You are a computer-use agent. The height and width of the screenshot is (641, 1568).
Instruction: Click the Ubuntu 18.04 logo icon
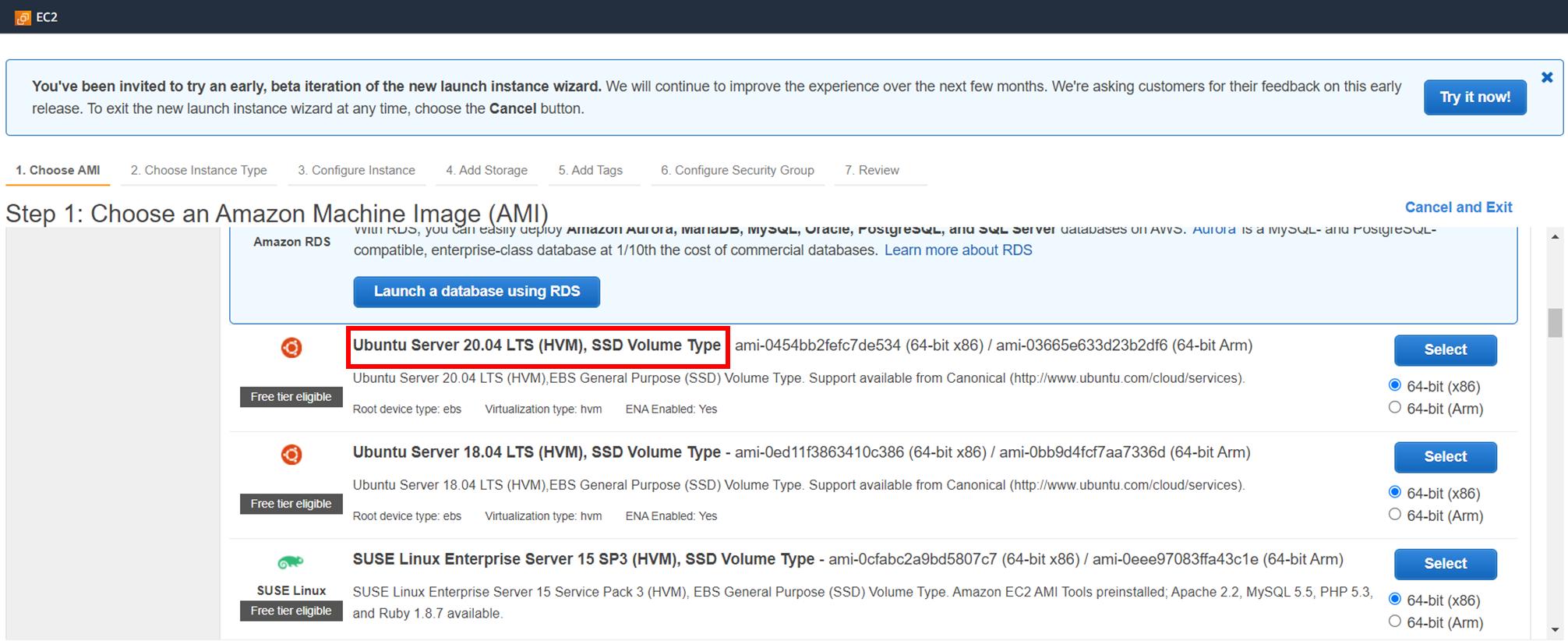(291, 455)
